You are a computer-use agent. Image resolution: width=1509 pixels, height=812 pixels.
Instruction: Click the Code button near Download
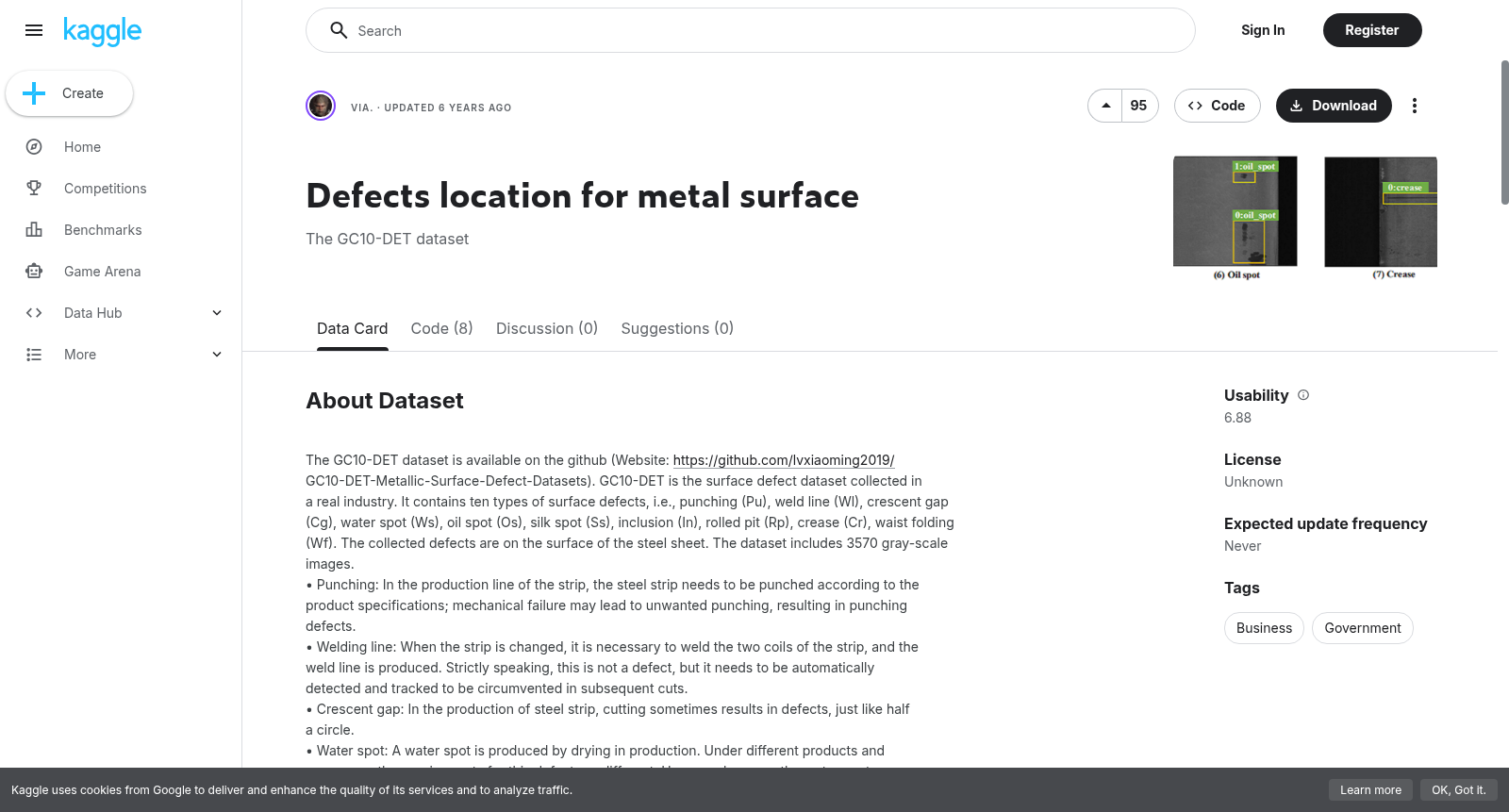tap(1217, 106)
